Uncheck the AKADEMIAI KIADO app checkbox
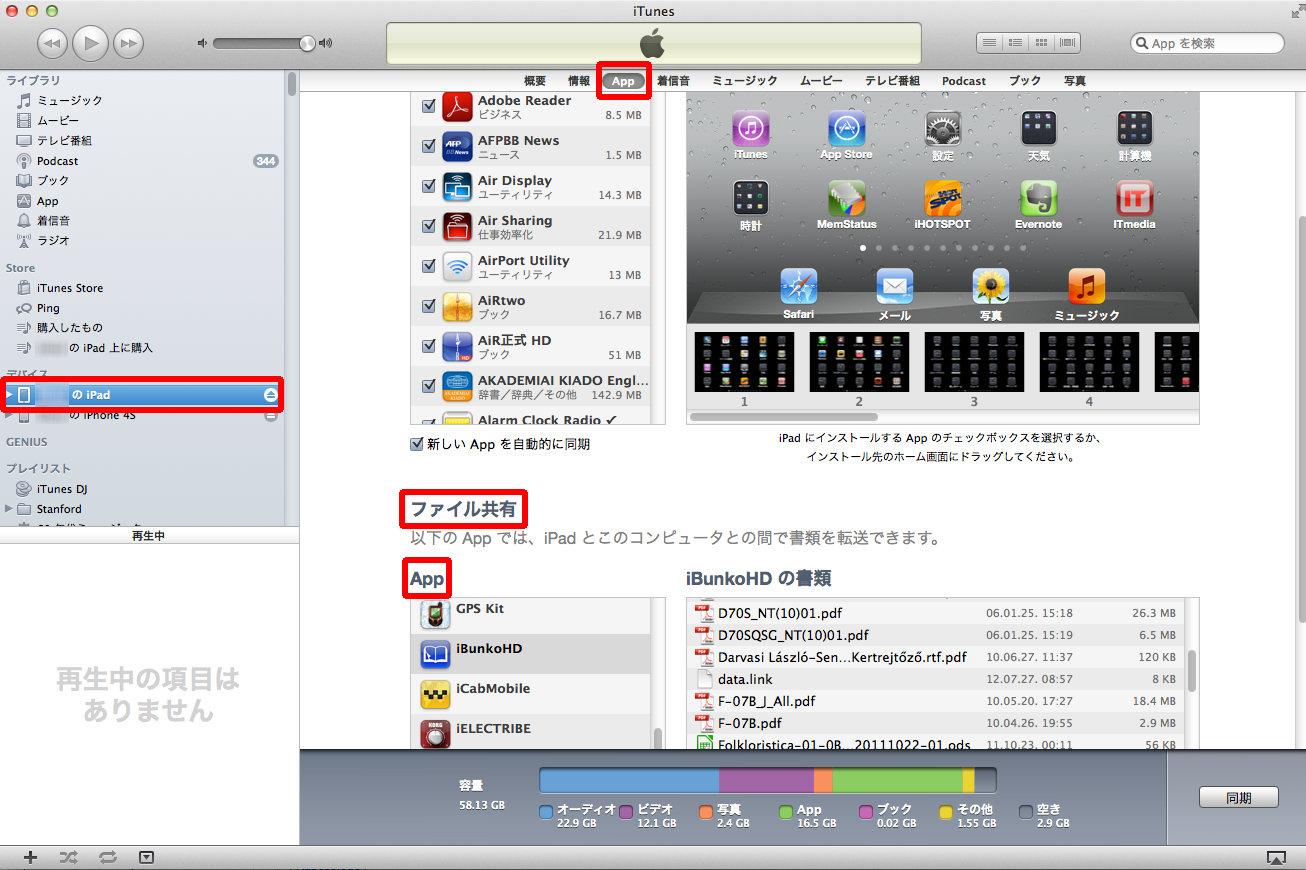This screenshot has height=870, width=1306. [429, 386]
